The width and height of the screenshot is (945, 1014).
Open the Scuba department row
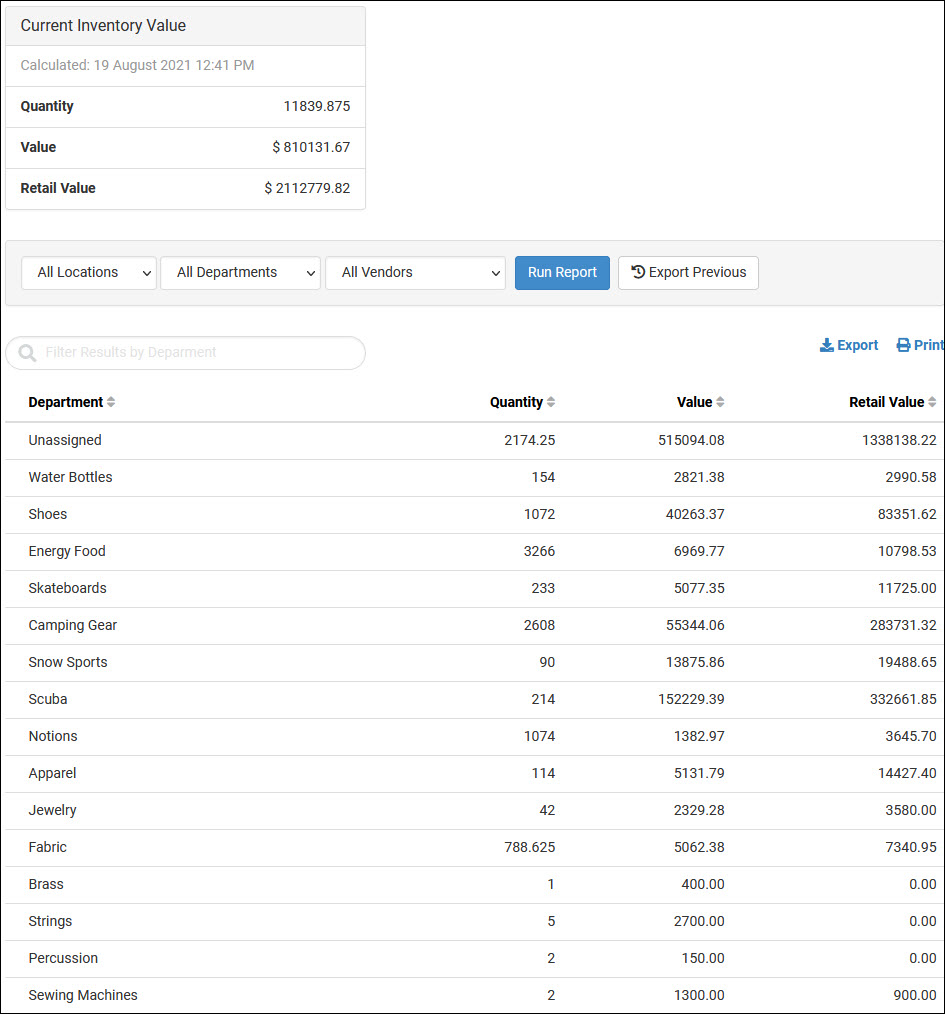(x=48, y=699)
